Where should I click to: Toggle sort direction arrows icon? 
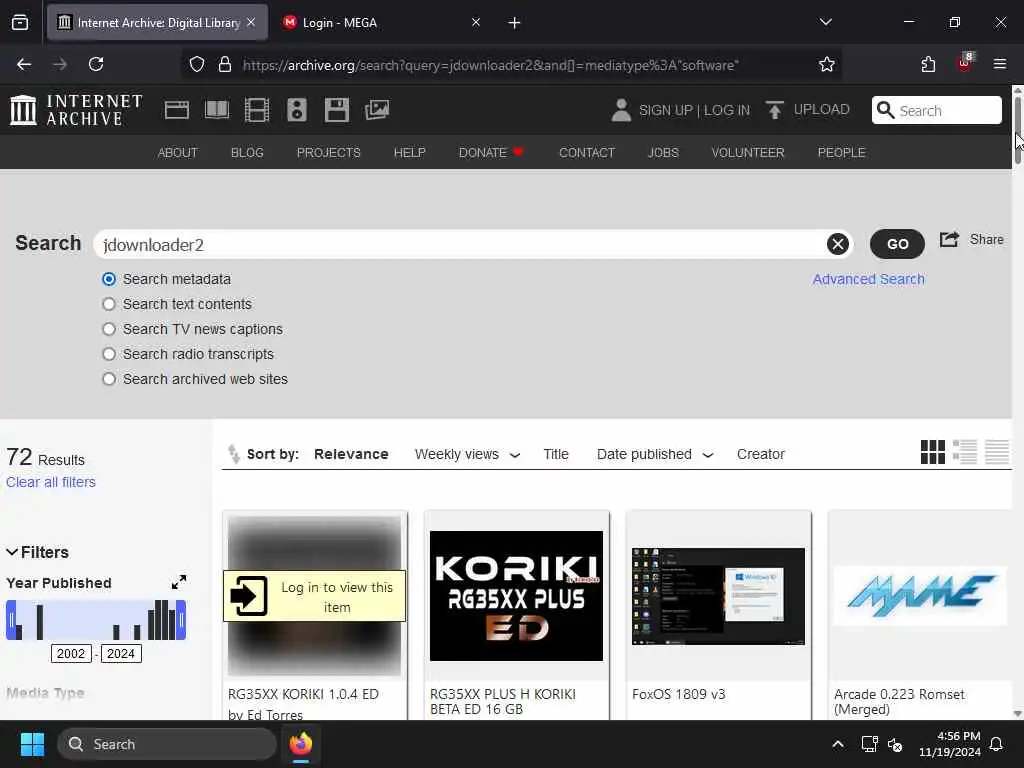coord(233,453)
